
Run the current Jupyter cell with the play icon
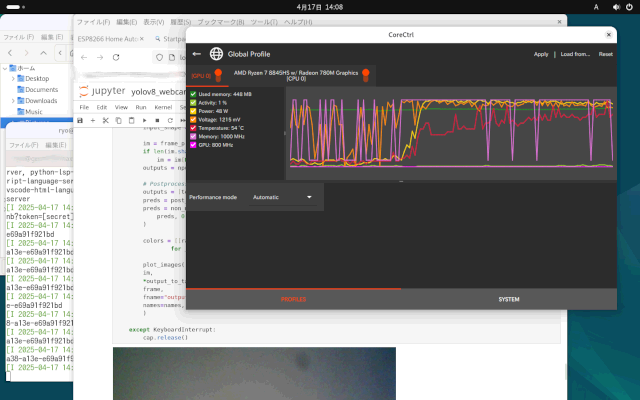tap(144, 120)
